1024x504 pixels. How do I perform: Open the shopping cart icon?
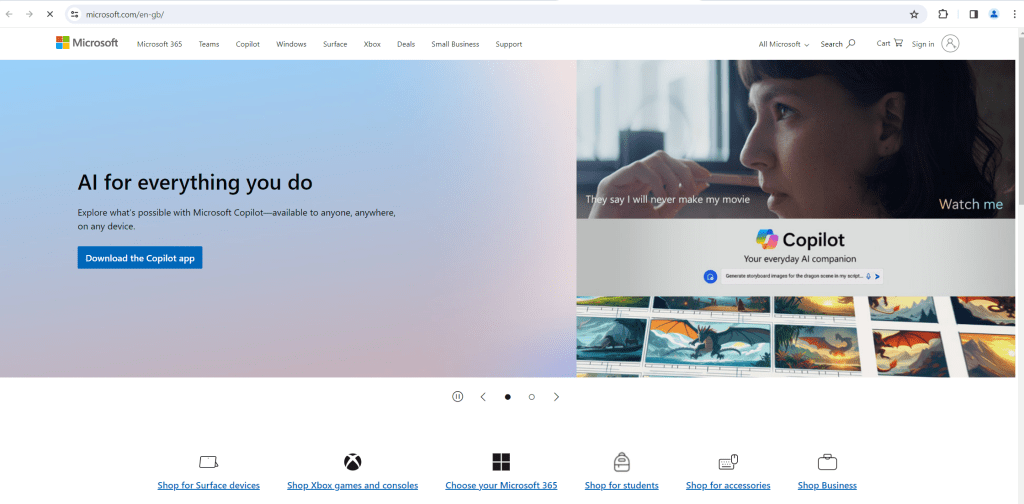[x=897, y=43]
